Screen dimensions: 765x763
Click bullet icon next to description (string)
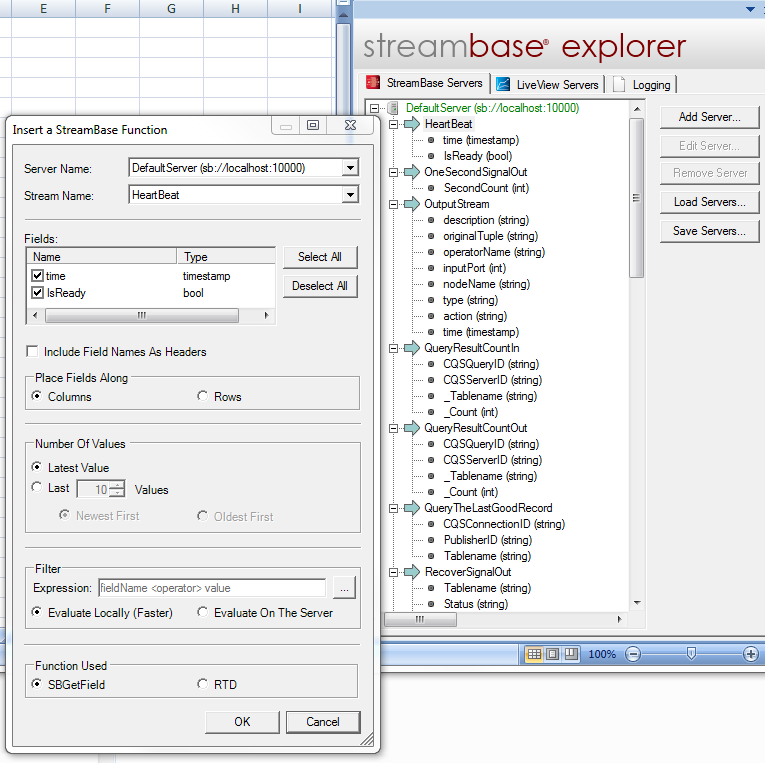click(431, 220)
